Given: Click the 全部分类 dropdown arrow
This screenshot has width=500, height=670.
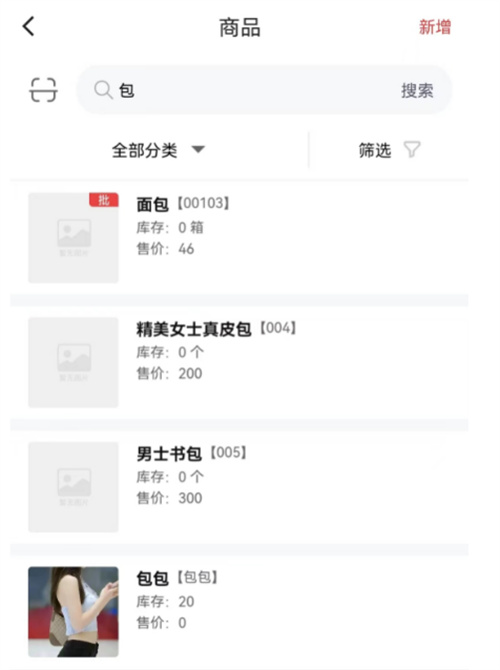Looking at the screenshot, I should 198,150.
